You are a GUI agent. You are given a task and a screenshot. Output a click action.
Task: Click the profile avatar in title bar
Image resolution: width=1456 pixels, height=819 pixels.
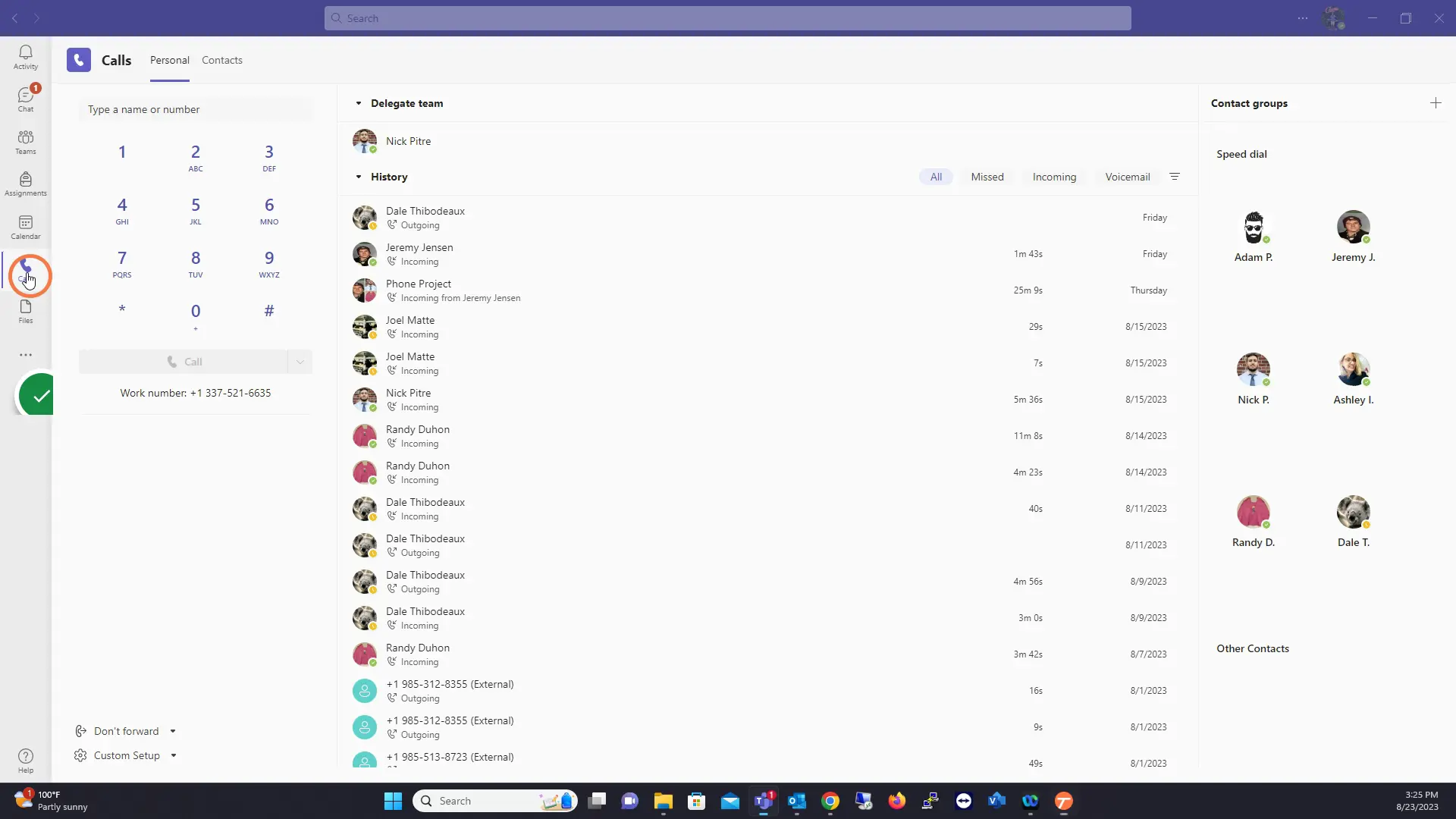[1333, 18]
